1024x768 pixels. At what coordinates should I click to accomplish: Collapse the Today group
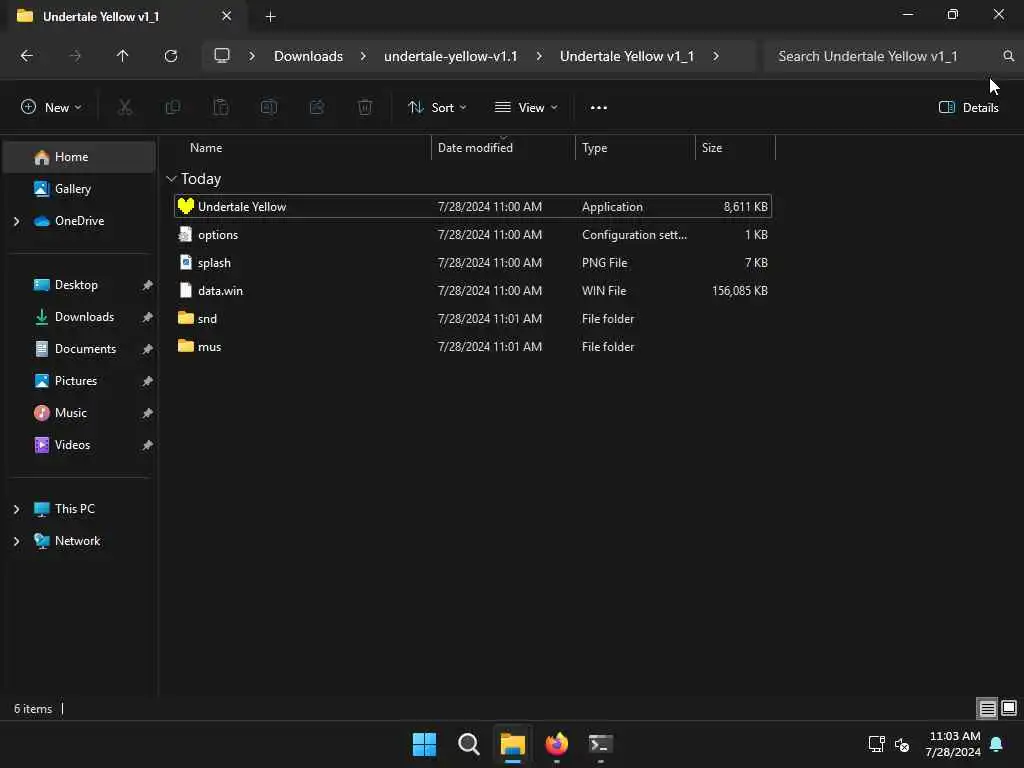coord(171,179)
